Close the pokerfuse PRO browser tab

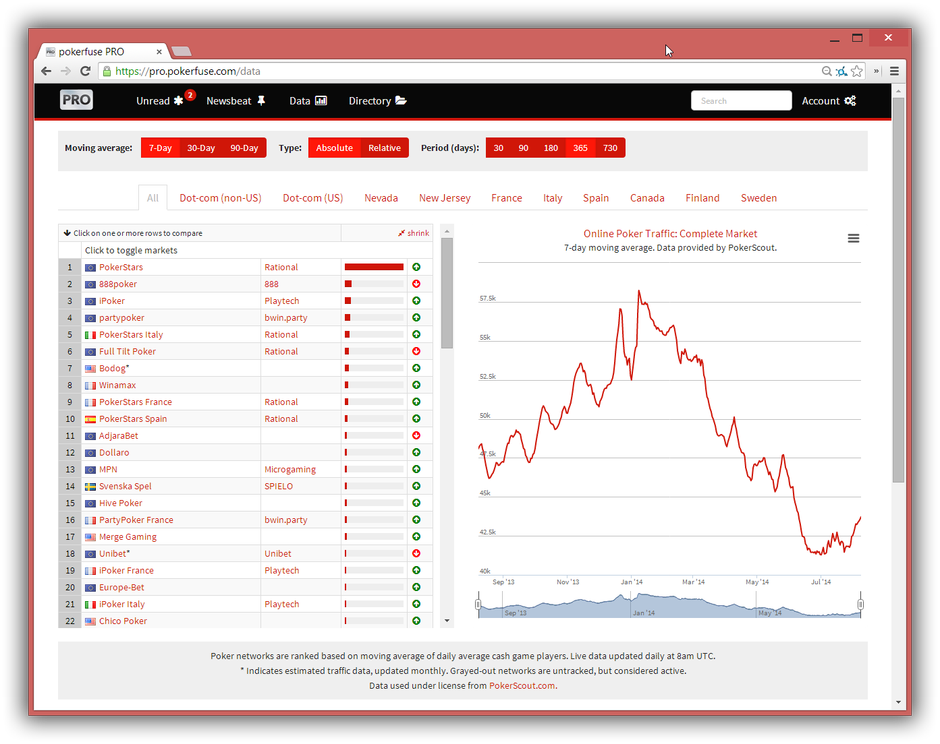point(159,52)
